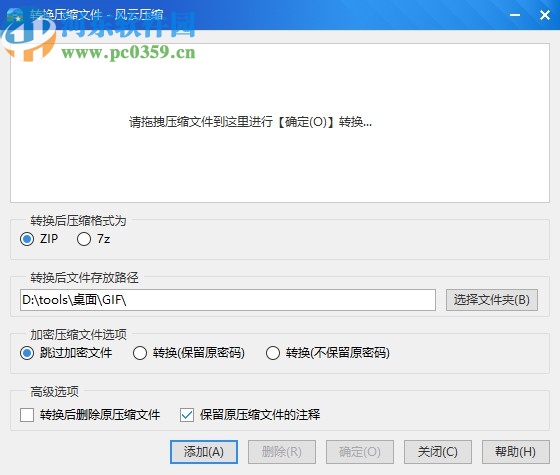Open the 选择文件夹(B) folder chooser
The width and height of the screenshot is (560, 475).
[491, 300]
